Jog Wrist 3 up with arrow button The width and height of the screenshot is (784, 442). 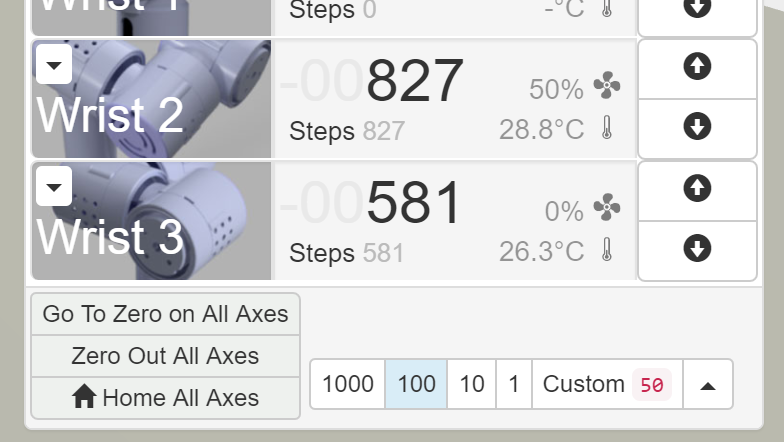pyautogui.click(x=698, y=191)
